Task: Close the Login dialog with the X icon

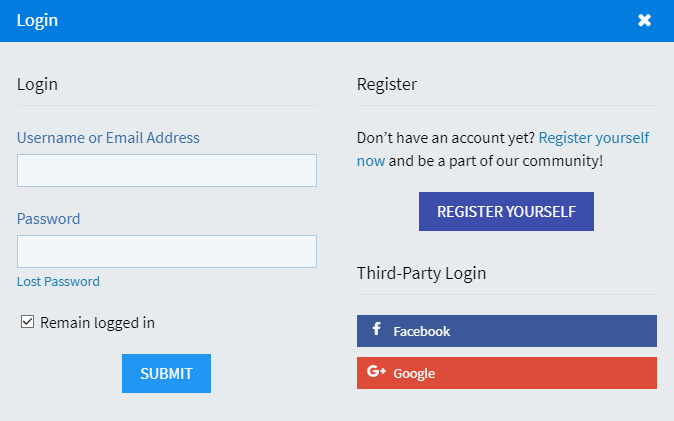Action: point(644,20)
